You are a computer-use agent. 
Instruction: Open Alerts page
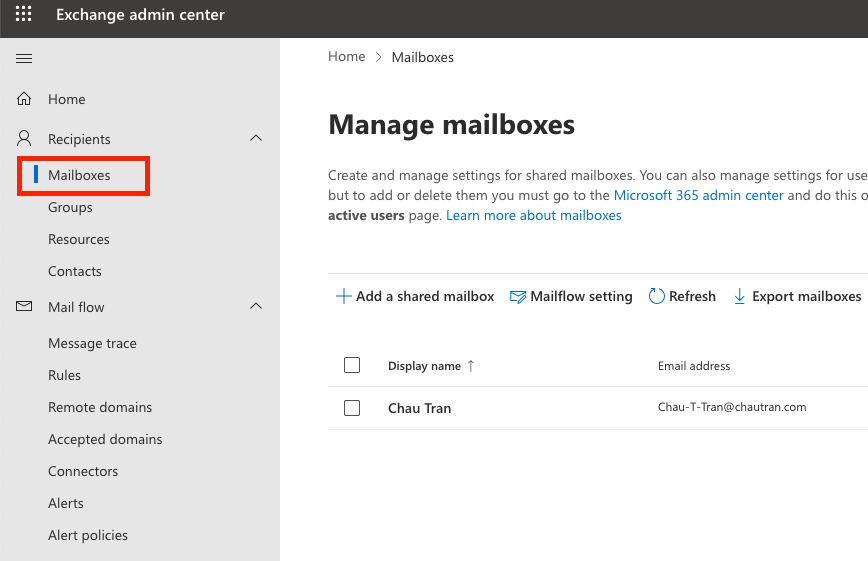[x=66, y=503]
